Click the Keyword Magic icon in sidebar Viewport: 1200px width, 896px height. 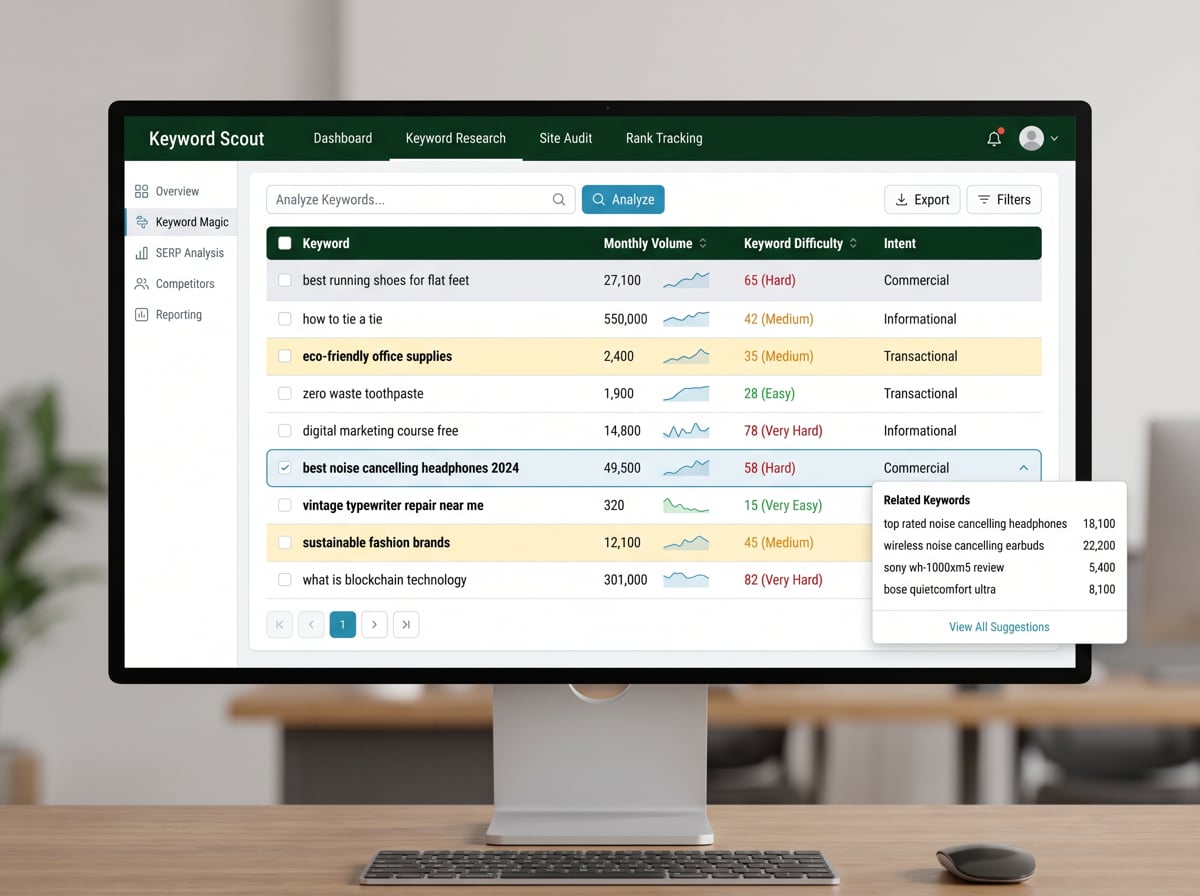point(141,222)
